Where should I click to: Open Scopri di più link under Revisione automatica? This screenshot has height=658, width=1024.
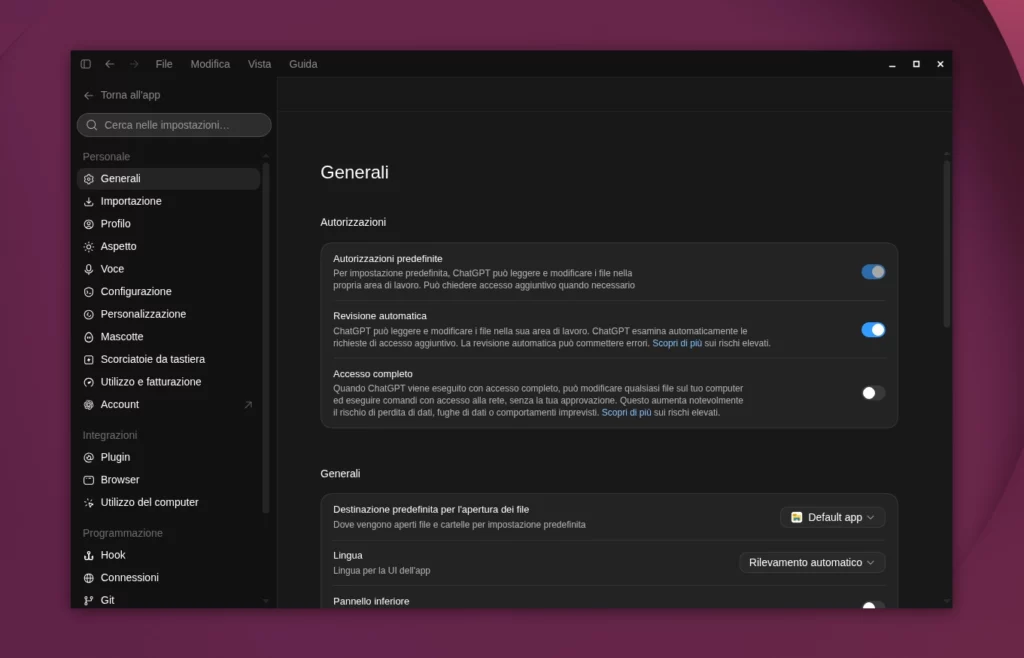(x=677, y=343)
